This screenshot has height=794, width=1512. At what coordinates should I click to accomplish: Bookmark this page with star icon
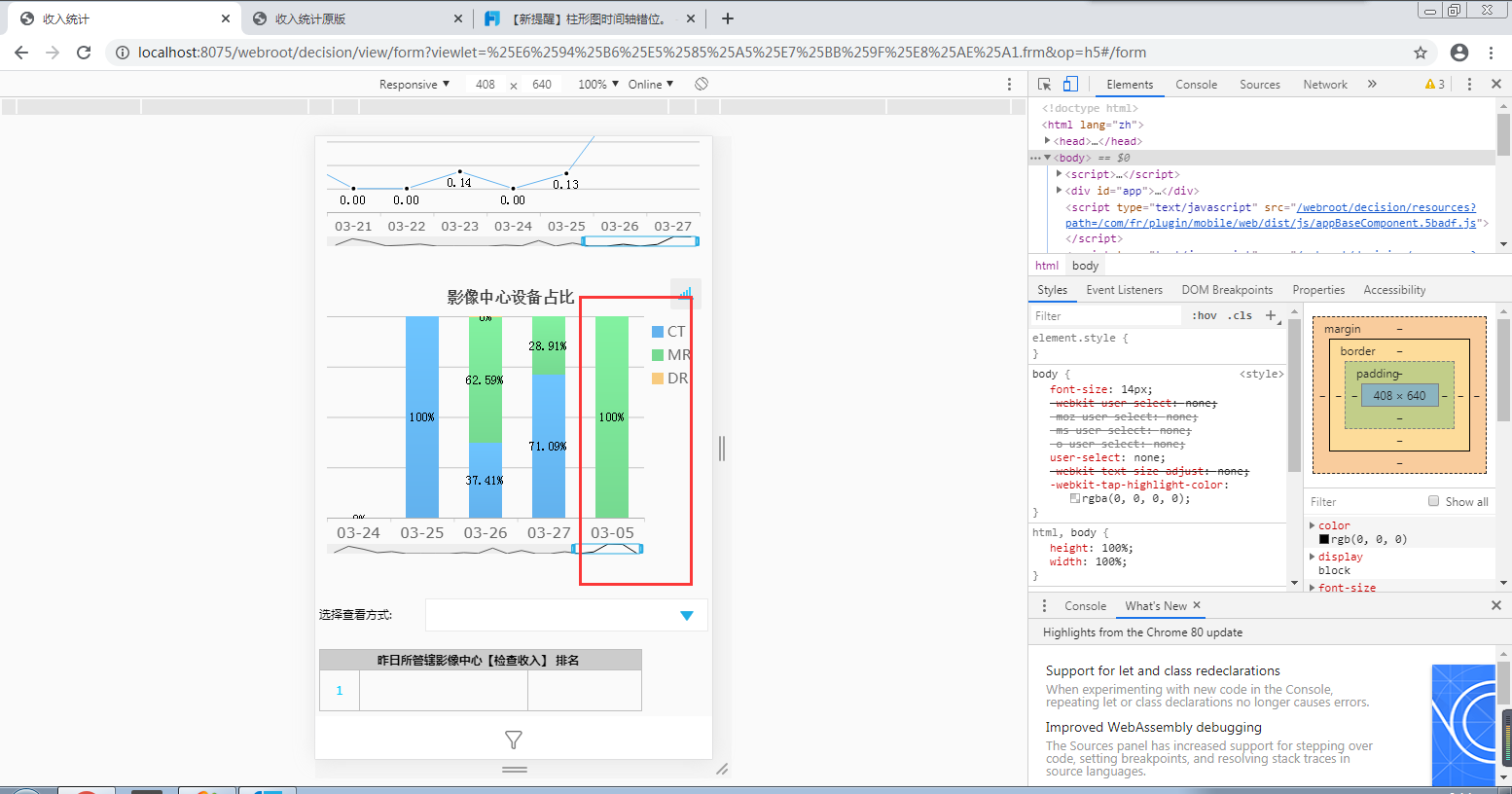click(x=1421, y=53)
